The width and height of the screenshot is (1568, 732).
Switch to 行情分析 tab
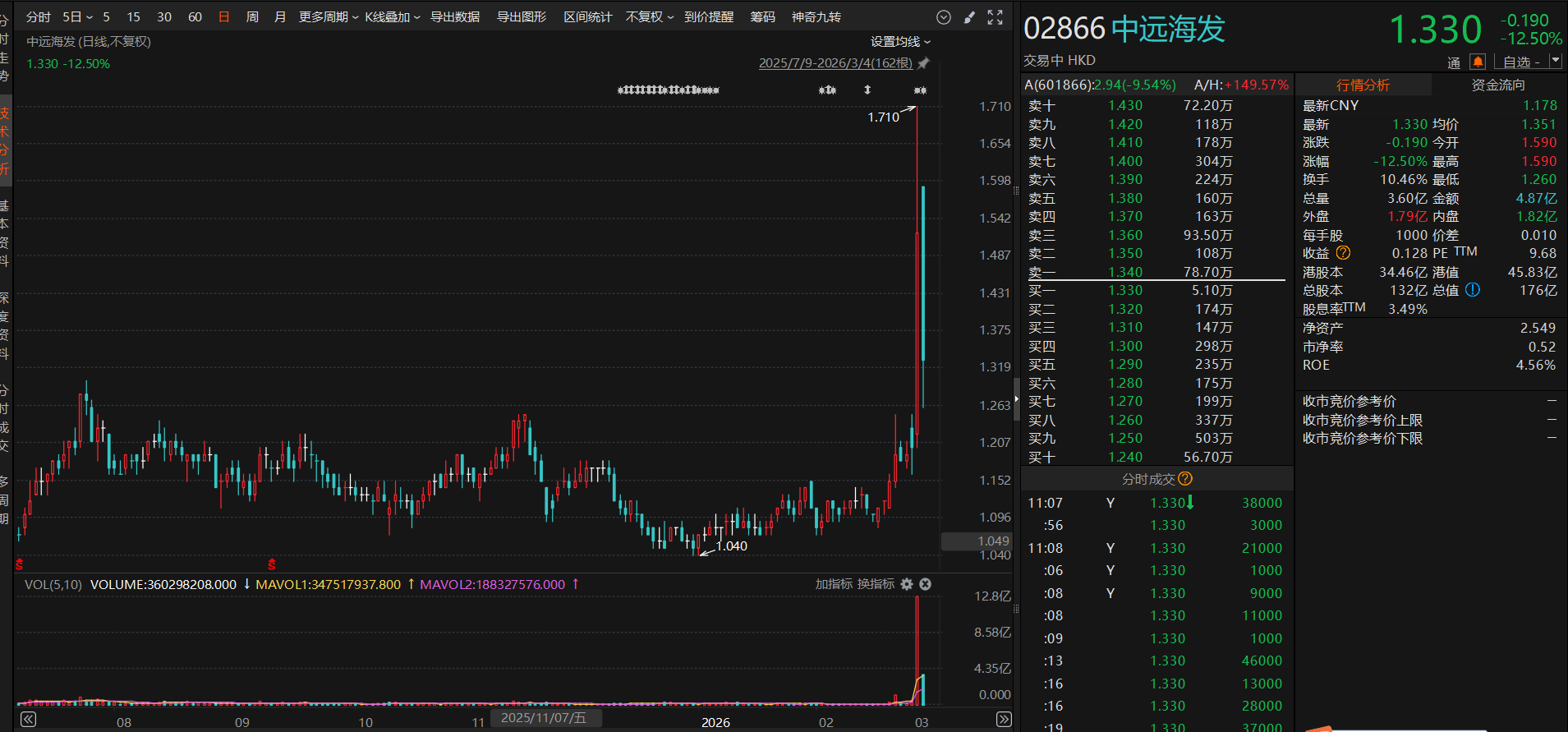point(1363,85)
